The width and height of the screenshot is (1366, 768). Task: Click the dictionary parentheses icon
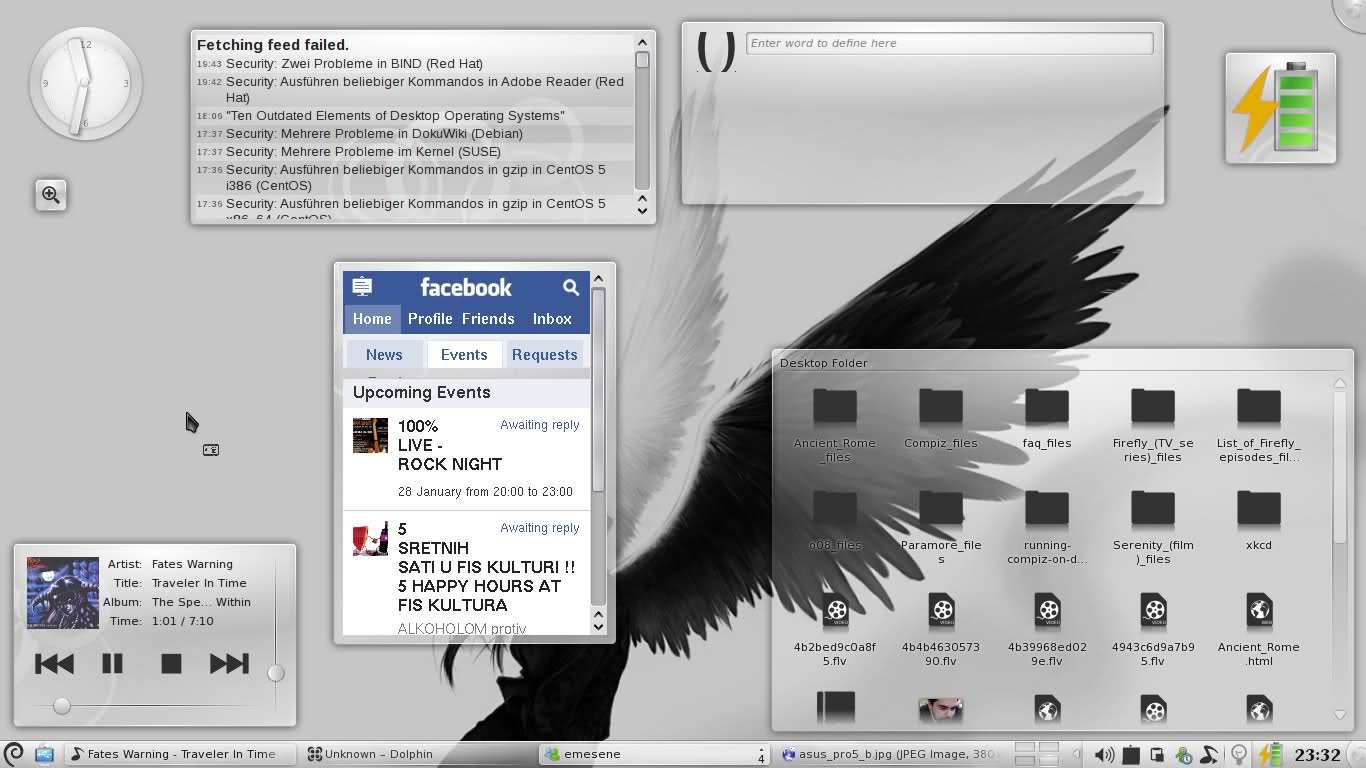pyautogui.click(x=716, y=51)
